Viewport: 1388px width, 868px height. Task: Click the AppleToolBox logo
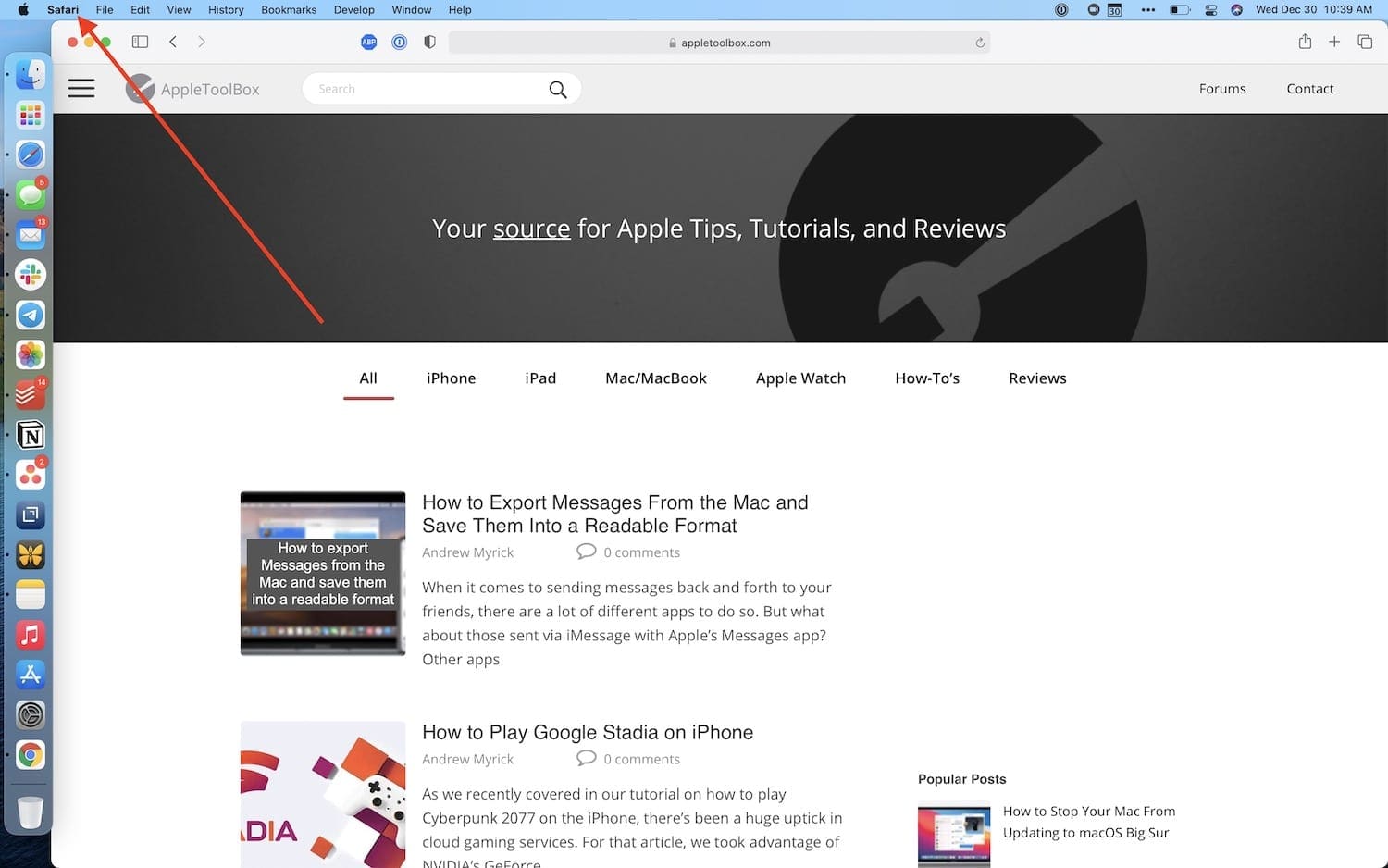point(192,89)
